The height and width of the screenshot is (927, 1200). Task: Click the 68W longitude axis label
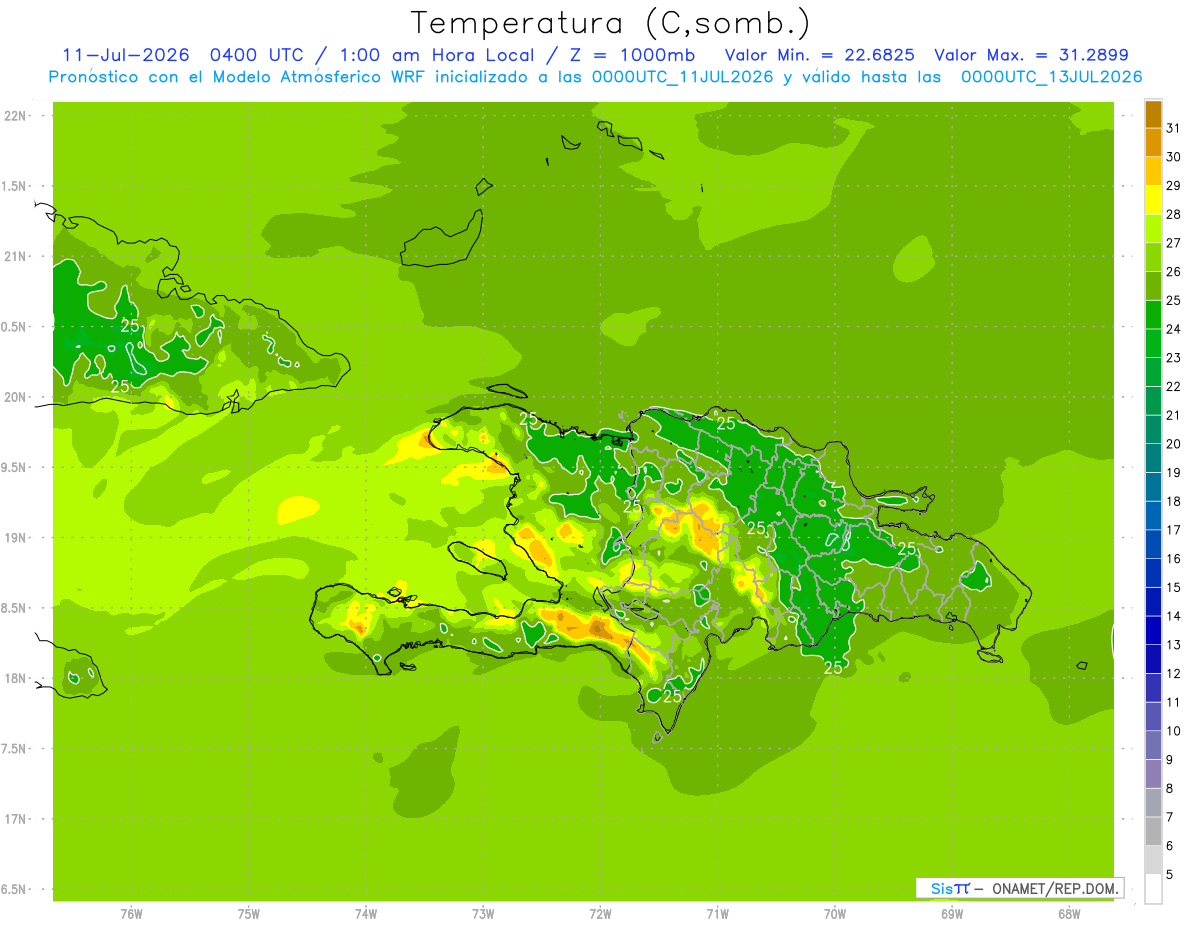(x=1069, y=914)
